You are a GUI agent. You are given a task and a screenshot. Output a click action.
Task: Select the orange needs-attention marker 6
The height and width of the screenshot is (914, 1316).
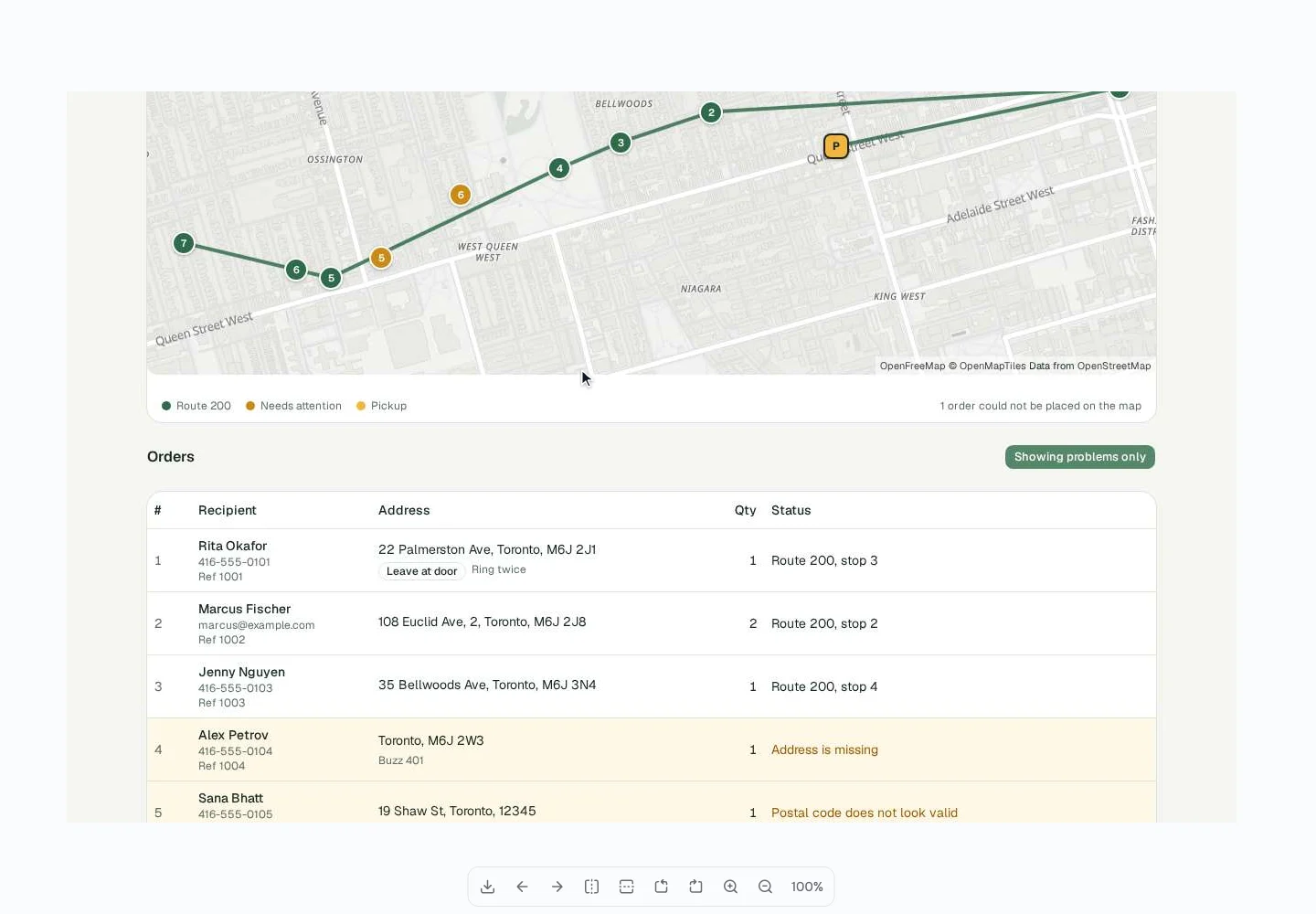461,195
